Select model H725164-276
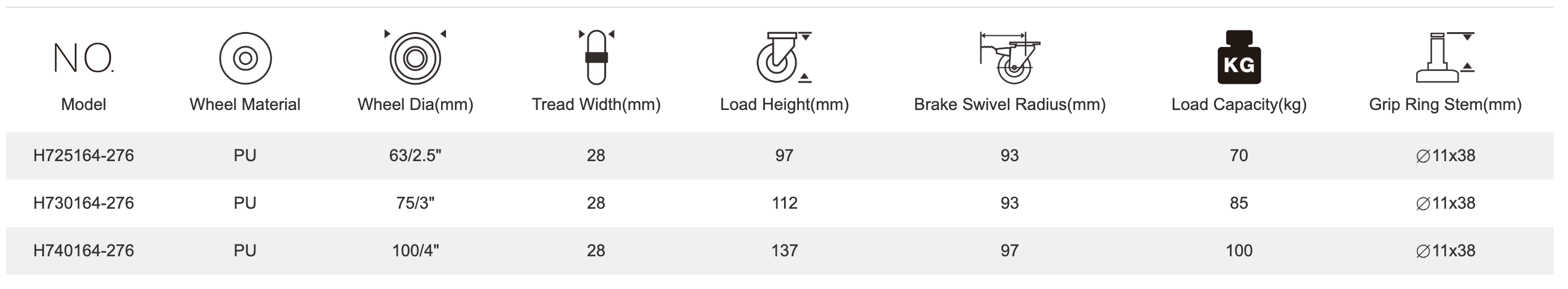1568x289 pixels. [83, 156]
